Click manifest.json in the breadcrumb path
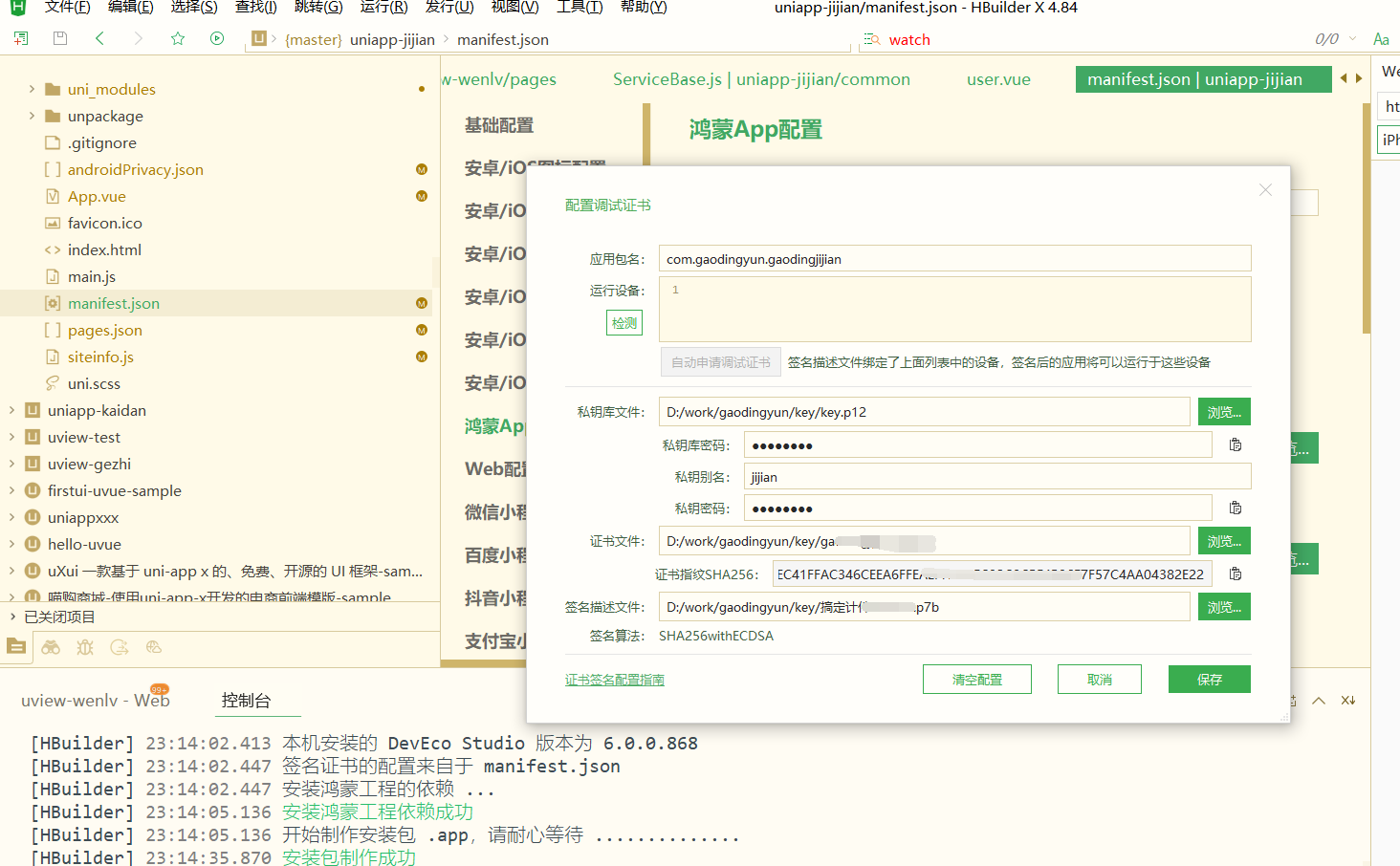 tap(503, 39)
